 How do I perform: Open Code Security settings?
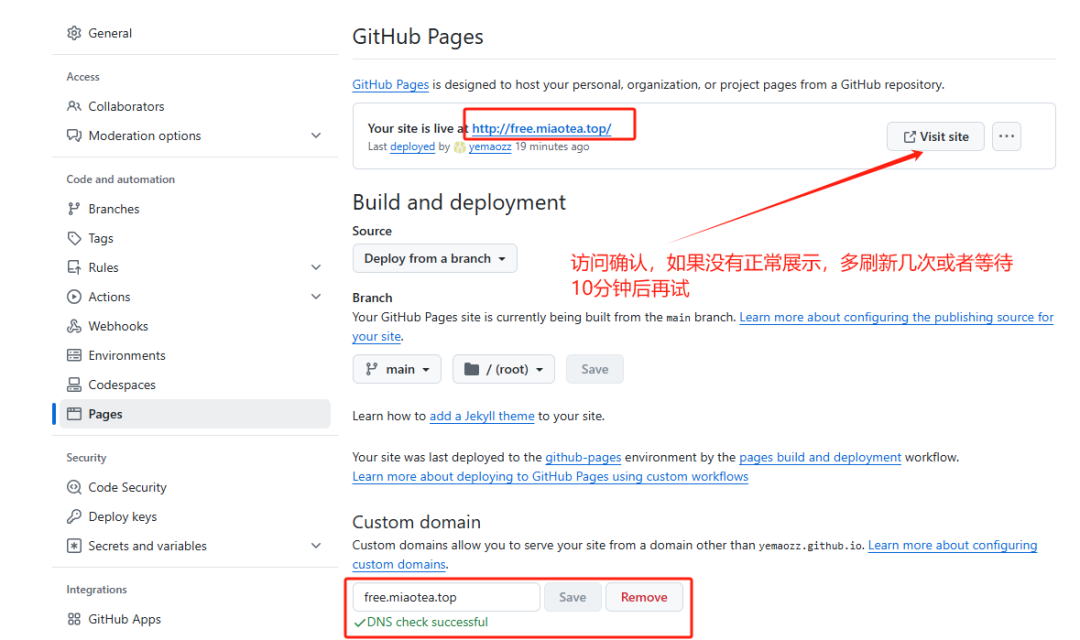tap(127, 487)
